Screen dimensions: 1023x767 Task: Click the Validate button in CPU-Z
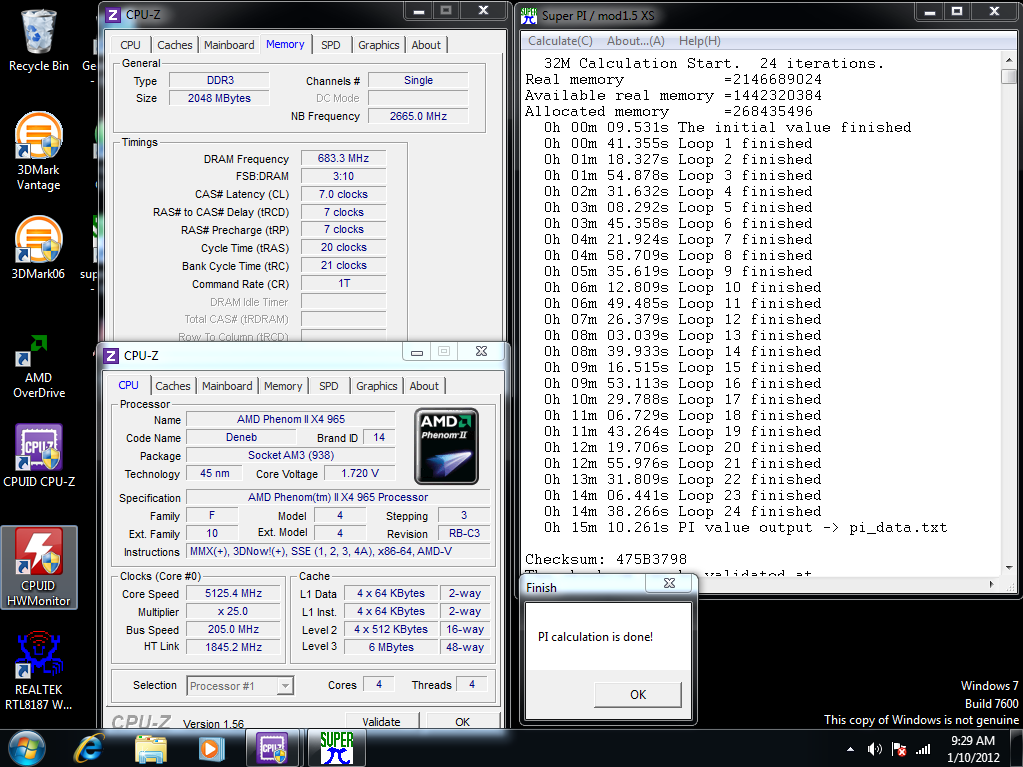point(381,721)
